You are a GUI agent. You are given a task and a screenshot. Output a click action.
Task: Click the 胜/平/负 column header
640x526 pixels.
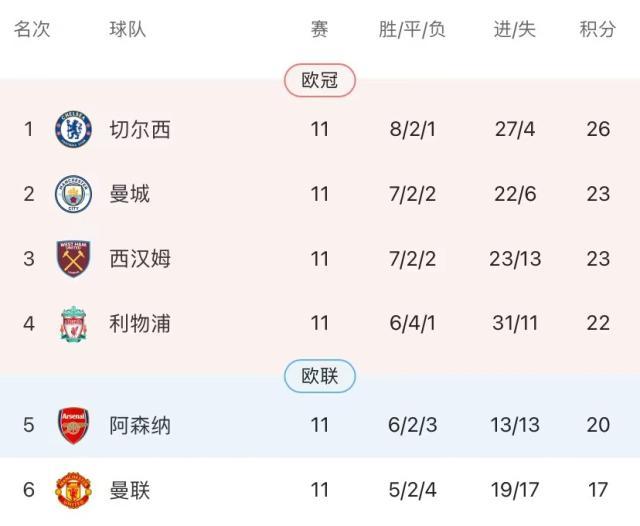(x=412, y=29)
